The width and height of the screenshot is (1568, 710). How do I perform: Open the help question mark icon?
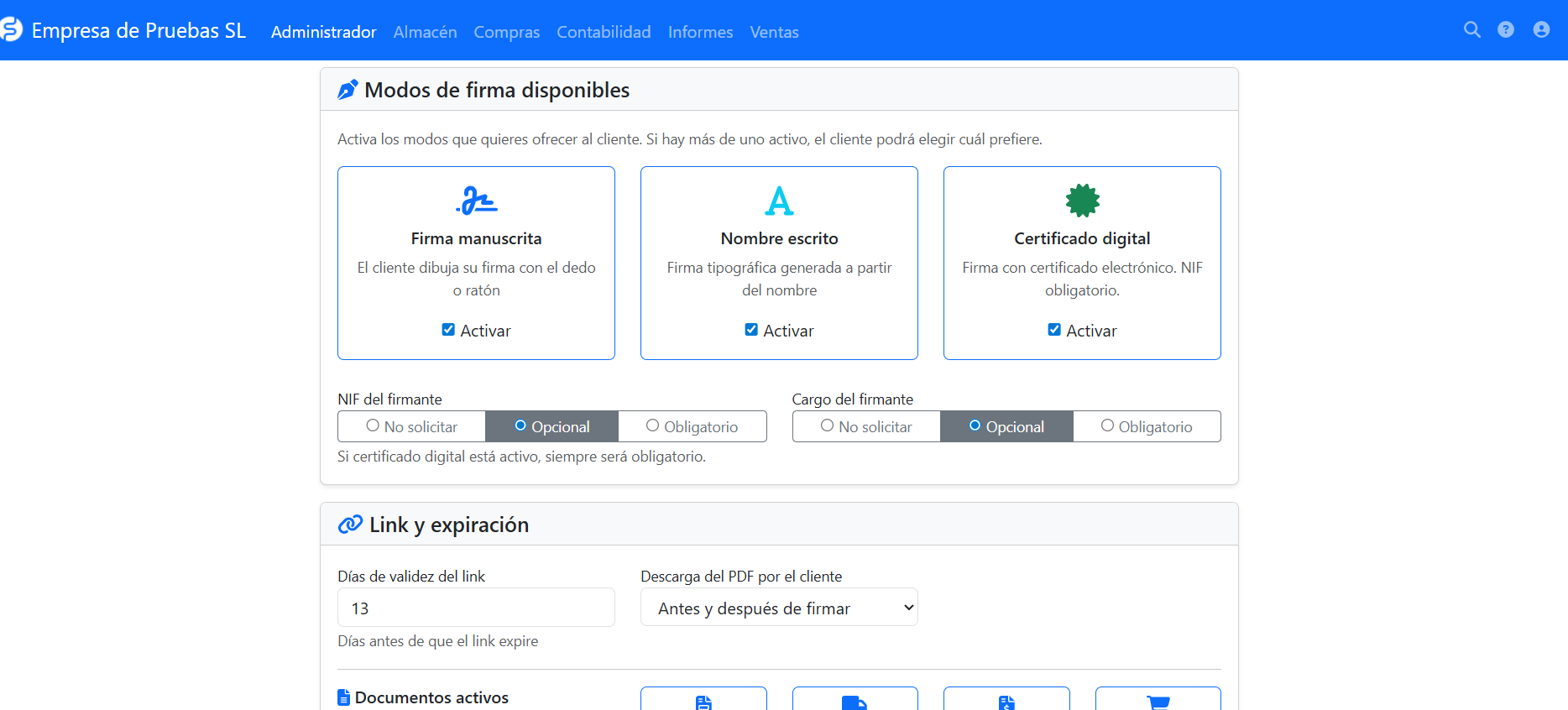[x=1506, y=30]
